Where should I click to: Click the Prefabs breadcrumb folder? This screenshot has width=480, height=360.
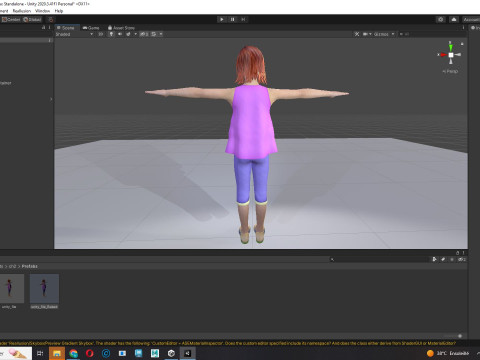coord(30,266)
